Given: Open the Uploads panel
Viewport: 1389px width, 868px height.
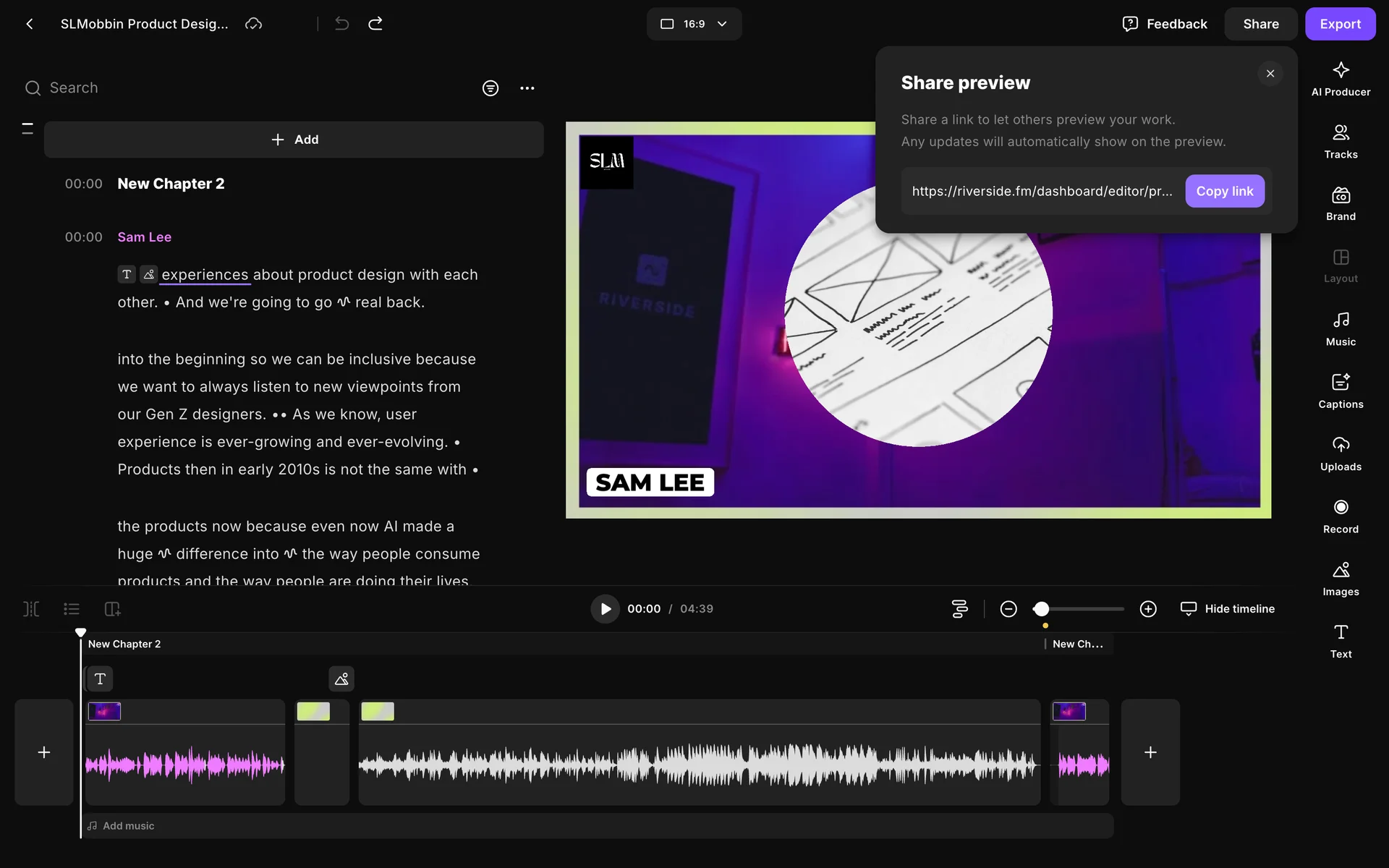Looking at the screenshot, I should (1341, 454).
